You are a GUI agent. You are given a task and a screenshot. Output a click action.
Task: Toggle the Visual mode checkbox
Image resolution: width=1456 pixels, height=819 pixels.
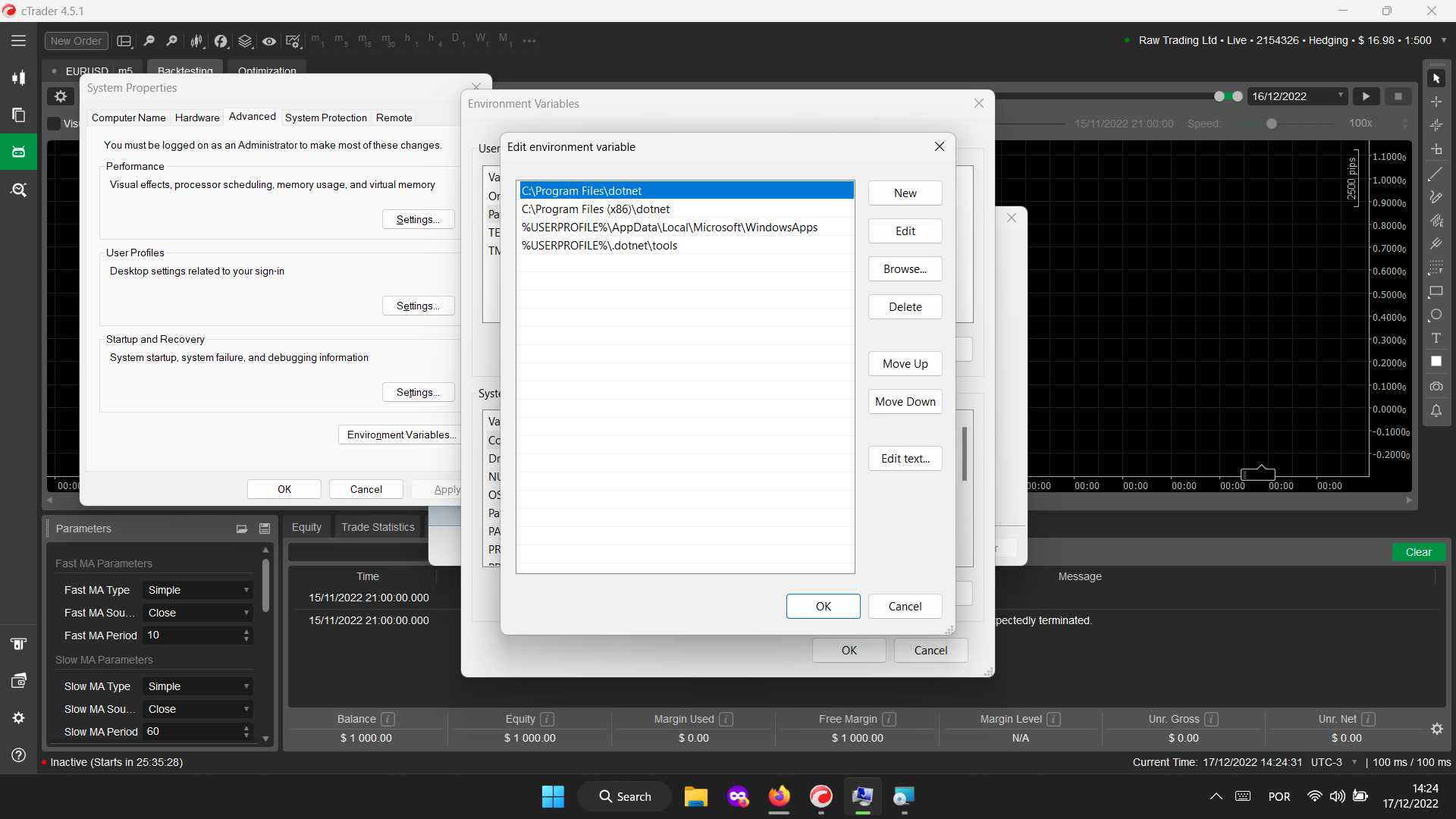click(54, 123)
